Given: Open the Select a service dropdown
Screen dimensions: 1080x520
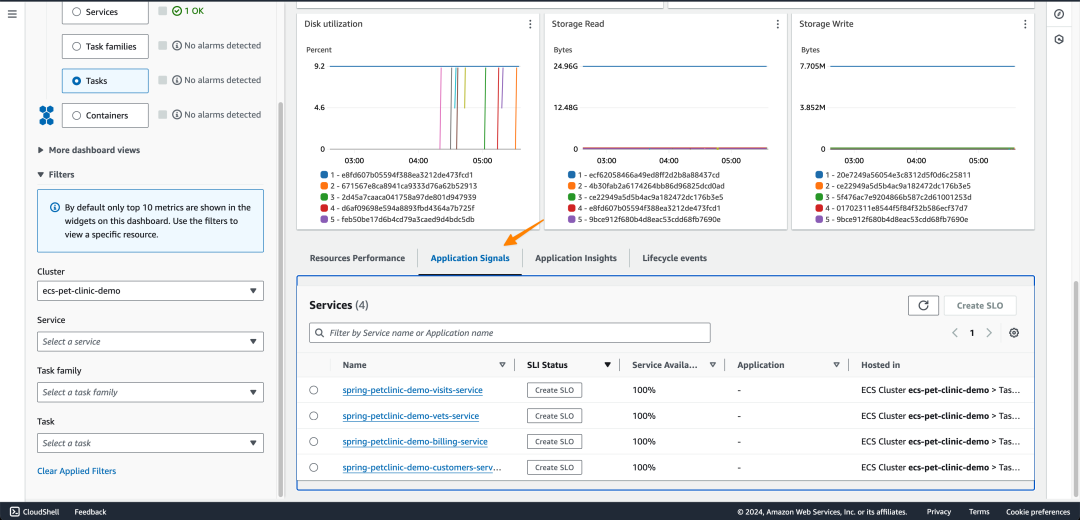Looking at the screenshot, I should [x=150, y=342].
